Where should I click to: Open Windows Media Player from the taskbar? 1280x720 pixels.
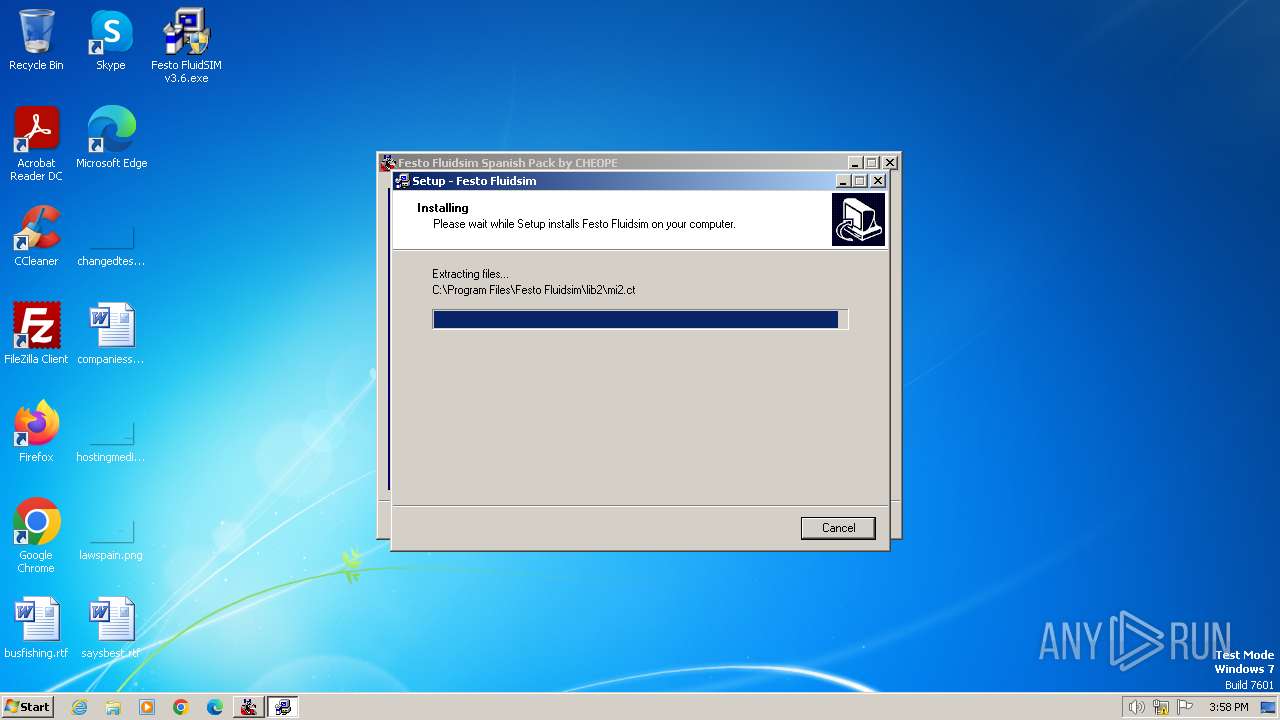pyautogui.click(x=147, y=707)
